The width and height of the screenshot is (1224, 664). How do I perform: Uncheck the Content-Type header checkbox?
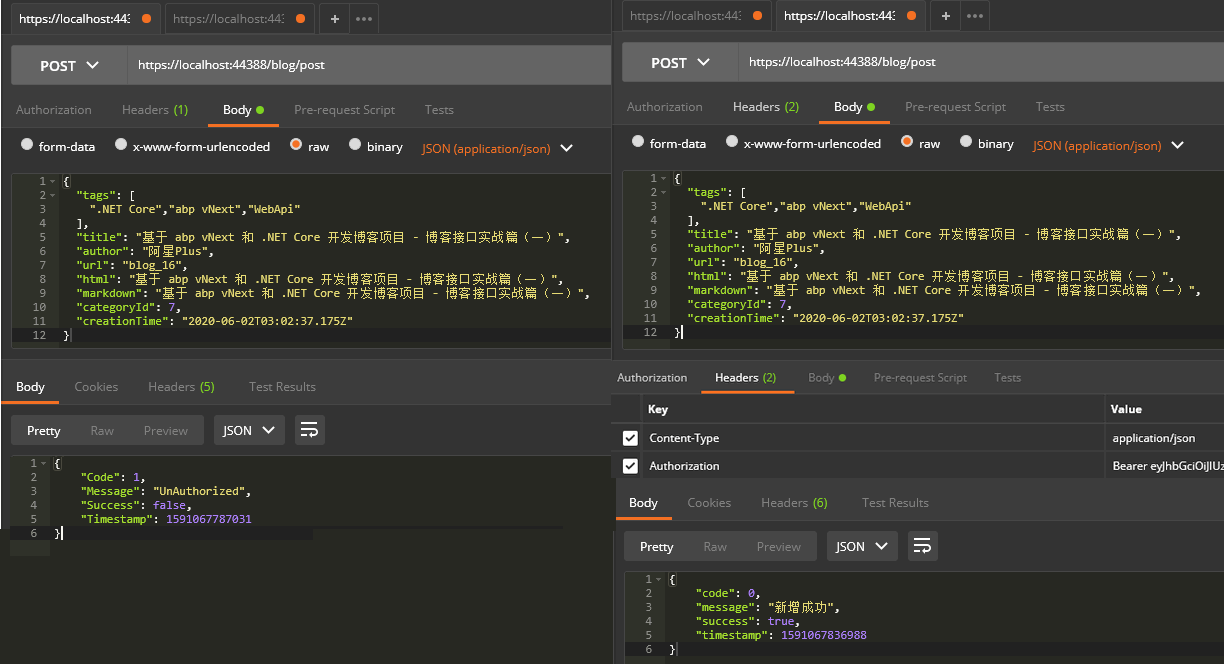(x=630, y=438)
